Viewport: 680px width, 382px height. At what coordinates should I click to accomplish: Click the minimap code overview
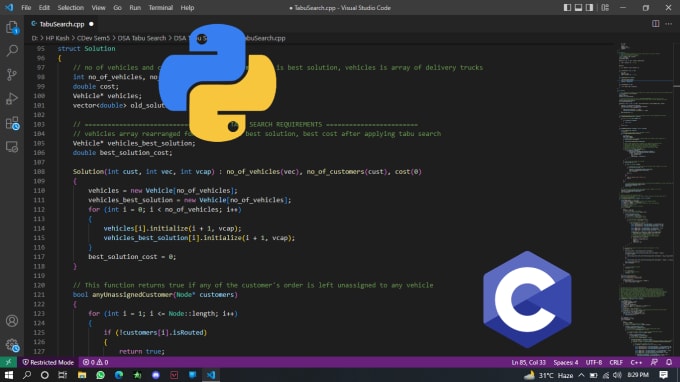pos(644,199)
